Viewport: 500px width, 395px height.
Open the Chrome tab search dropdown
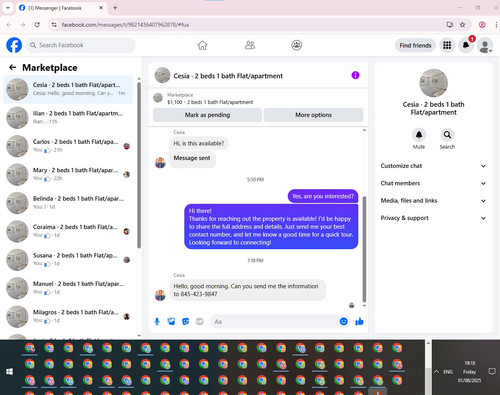[8, 7]
